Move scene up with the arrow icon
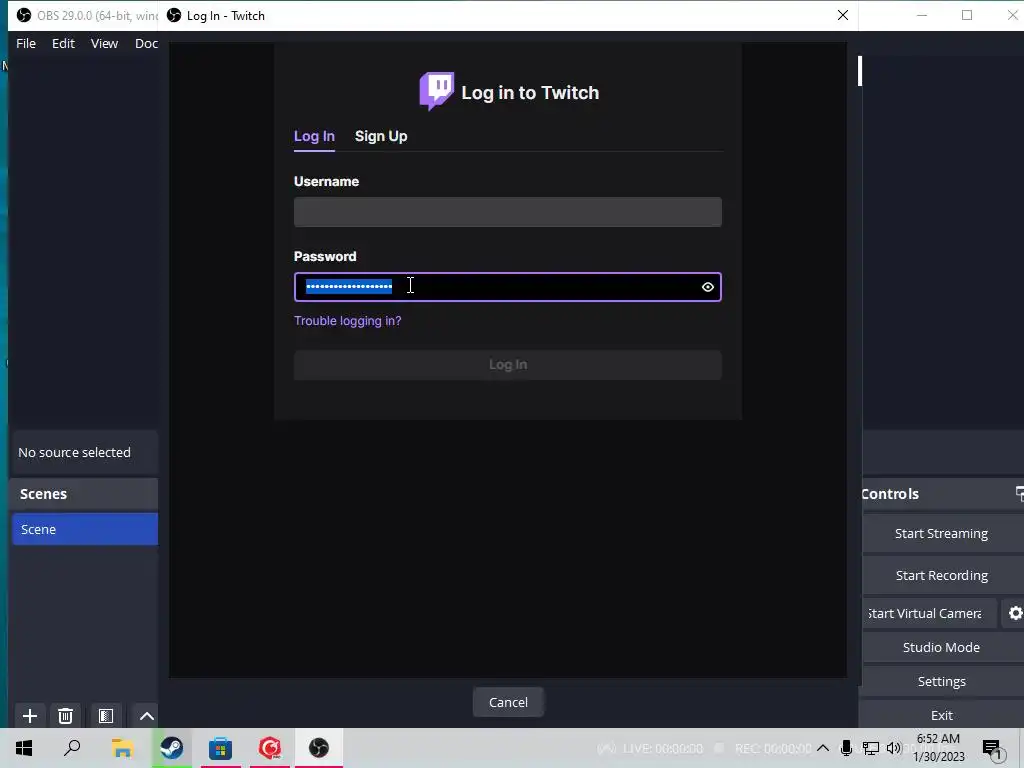Viewport: 1024px width, 768px height. [x=147, y=716]
